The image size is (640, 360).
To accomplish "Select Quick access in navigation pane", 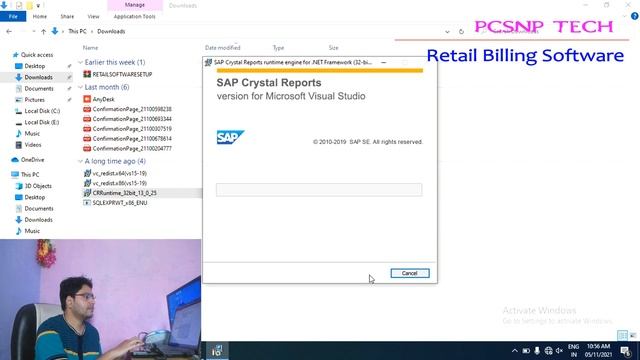I will 37,55.
